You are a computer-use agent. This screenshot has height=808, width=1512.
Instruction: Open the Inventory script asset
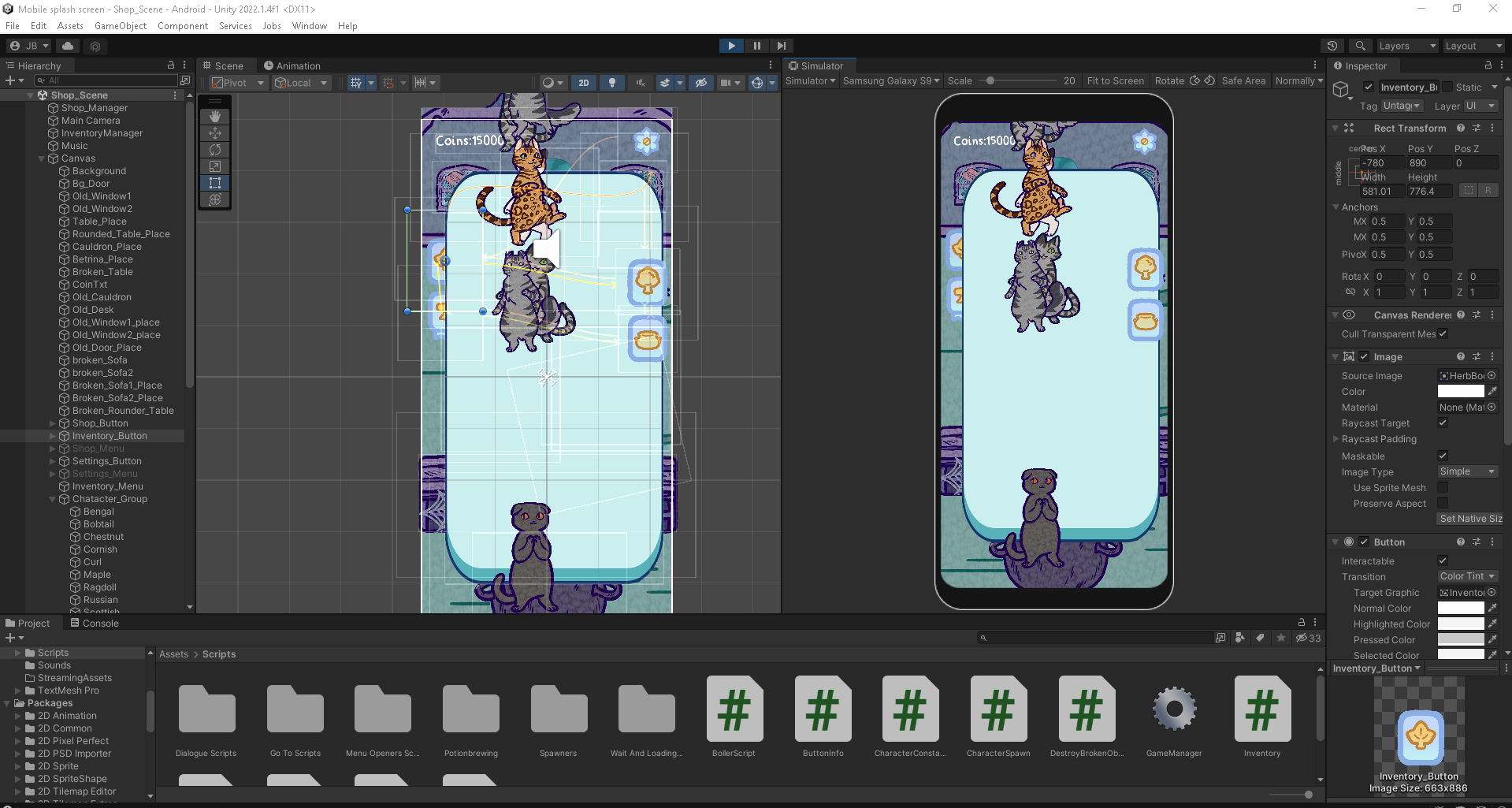[x=1262, y=717]
